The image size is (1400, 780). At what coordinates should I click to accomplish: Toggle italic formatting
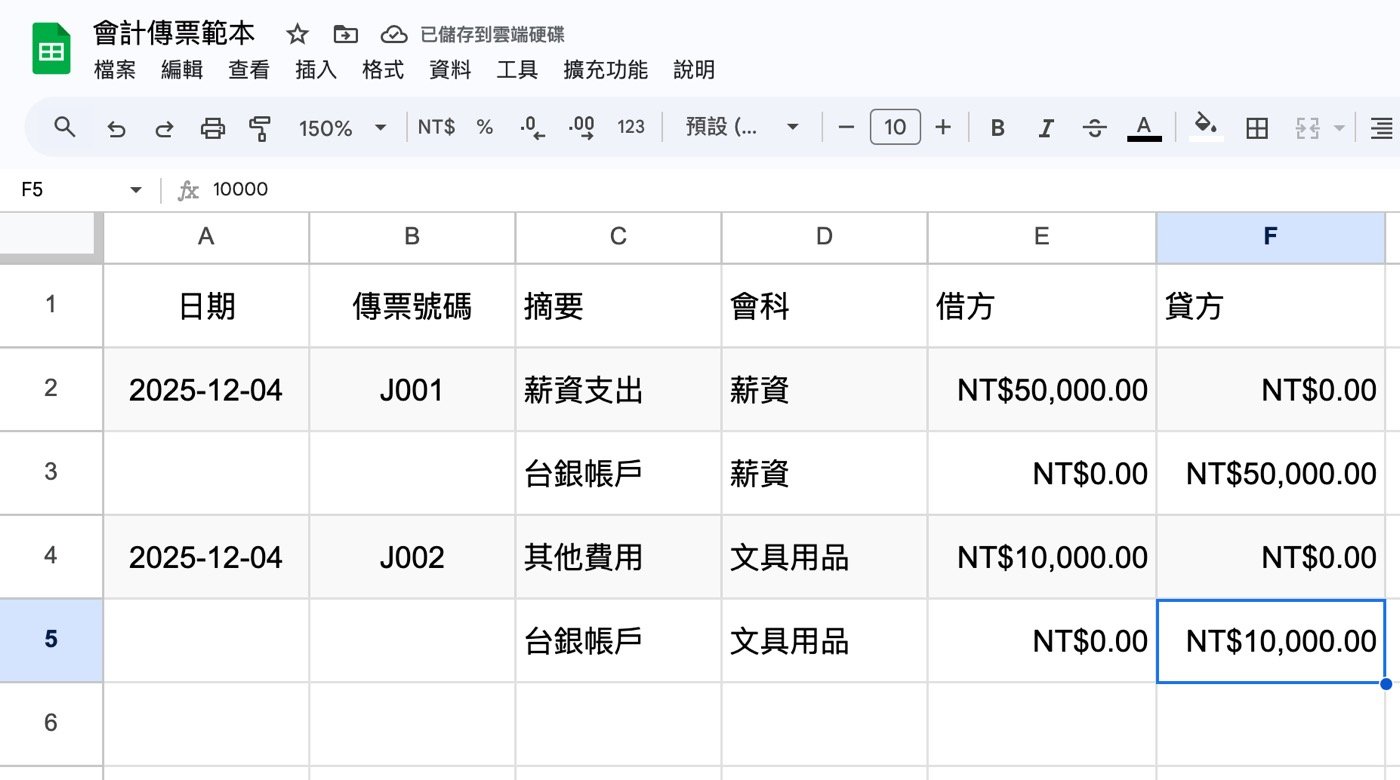(1046, 128)
